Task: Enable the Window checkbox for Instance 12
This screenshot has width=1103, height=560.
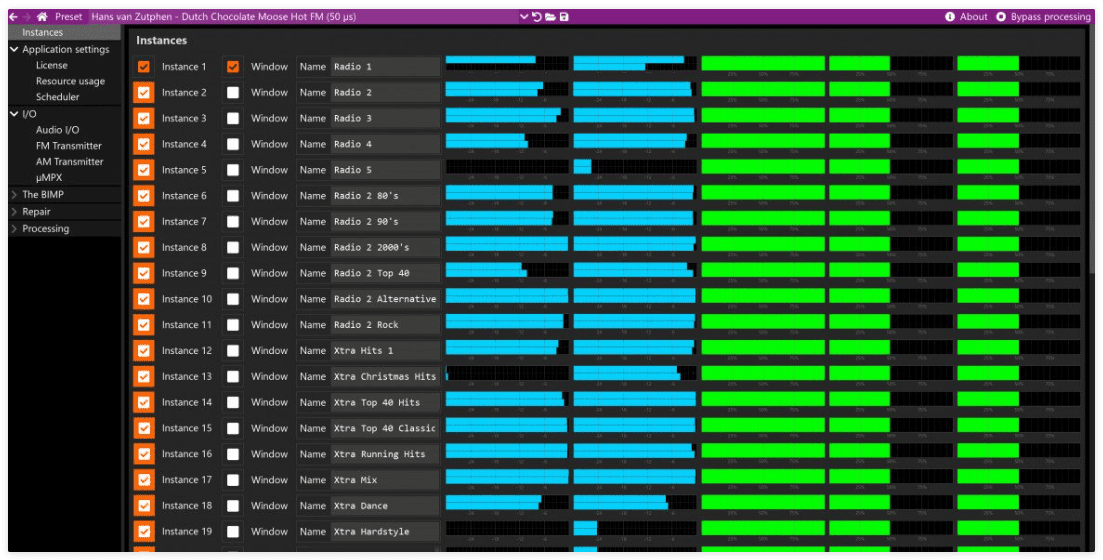Action: 233,350
